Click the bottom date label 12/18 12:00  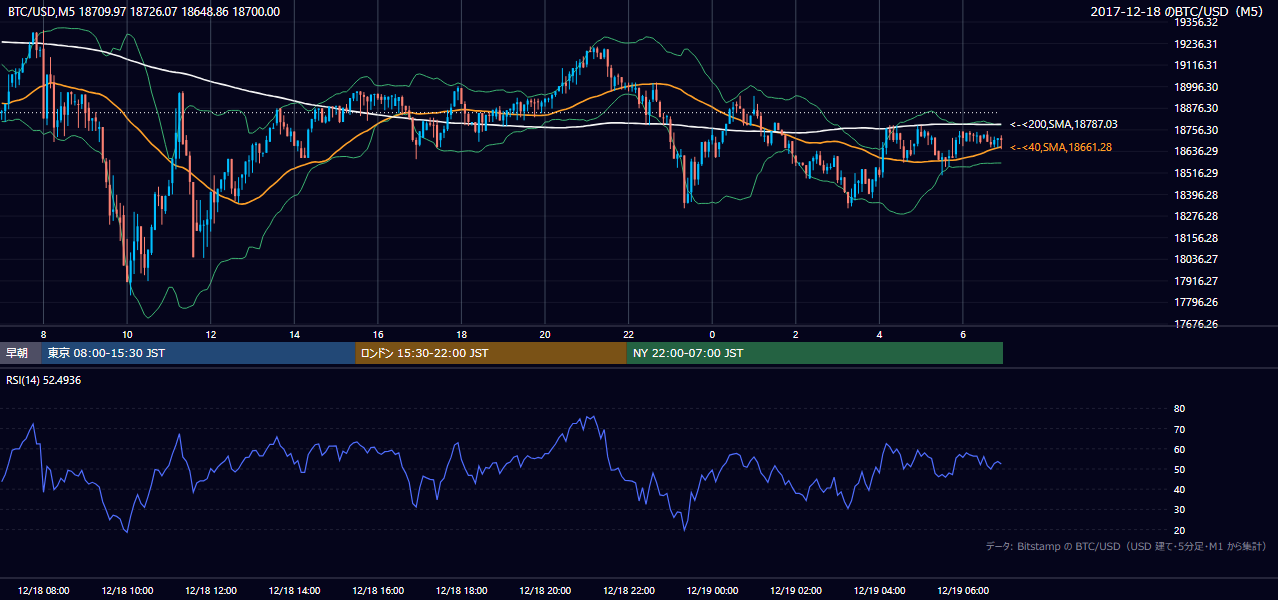[x=211, y=590]
